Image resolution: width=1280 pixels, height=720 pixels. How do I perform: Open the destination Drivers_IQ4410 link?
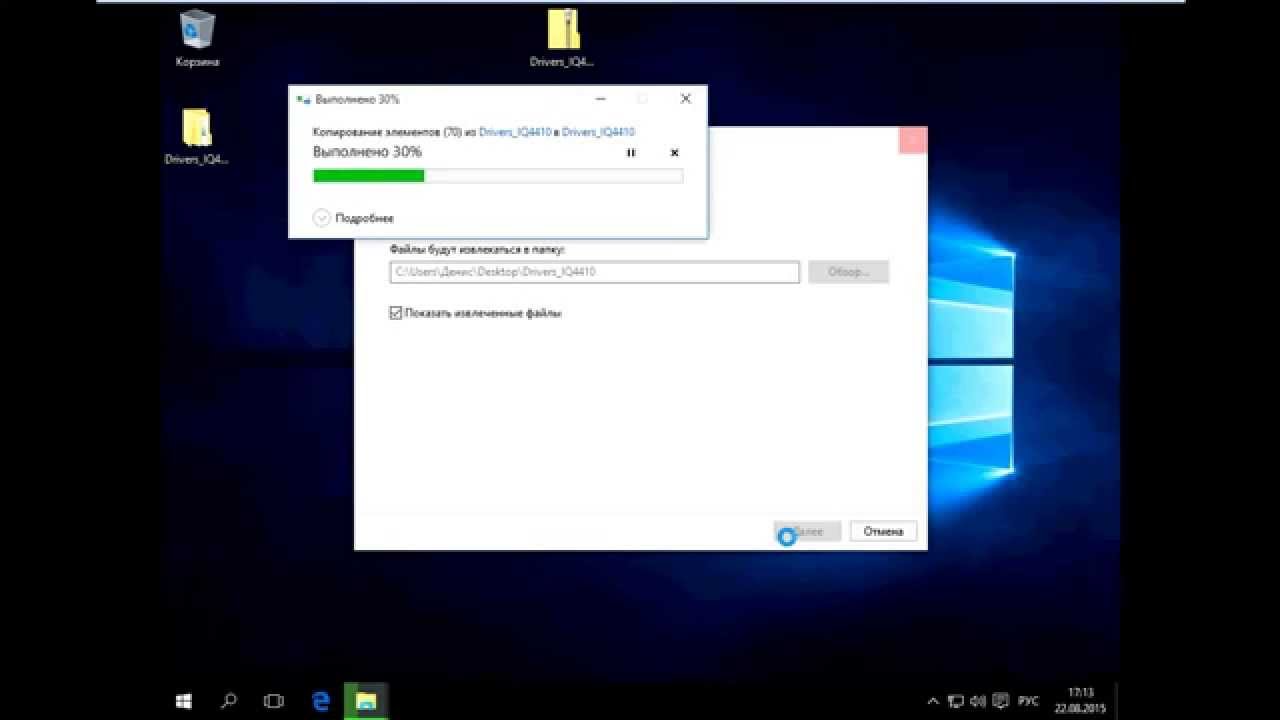598,132
